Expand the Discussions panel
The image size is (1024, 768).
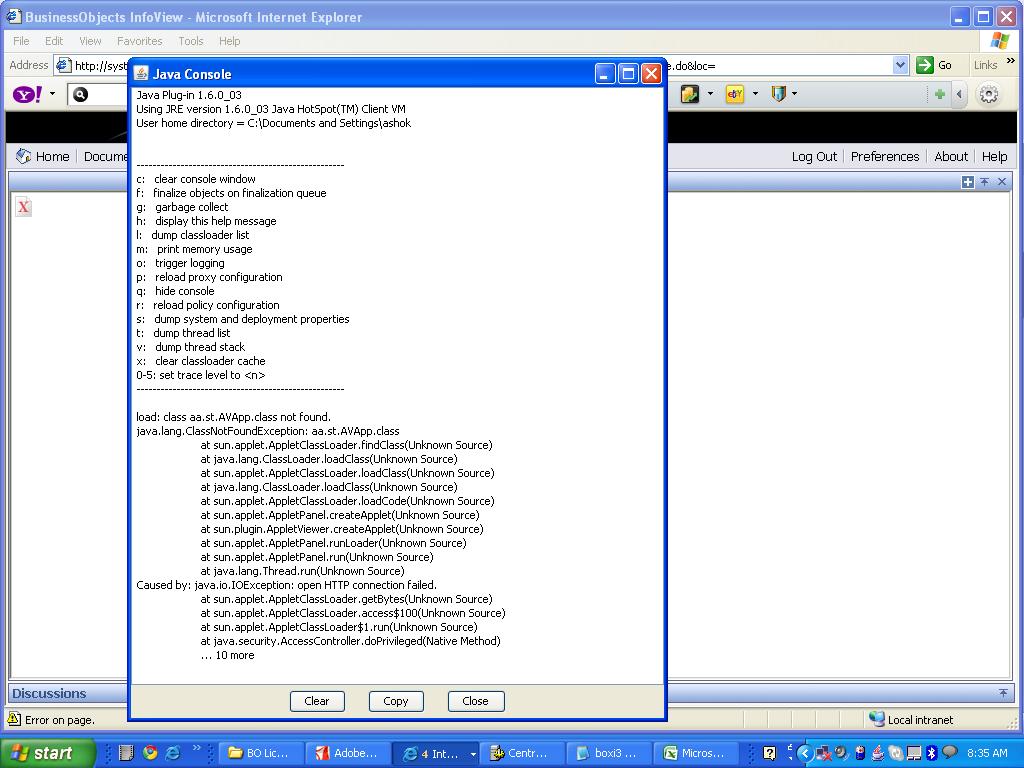click(x=1003, y=693)
